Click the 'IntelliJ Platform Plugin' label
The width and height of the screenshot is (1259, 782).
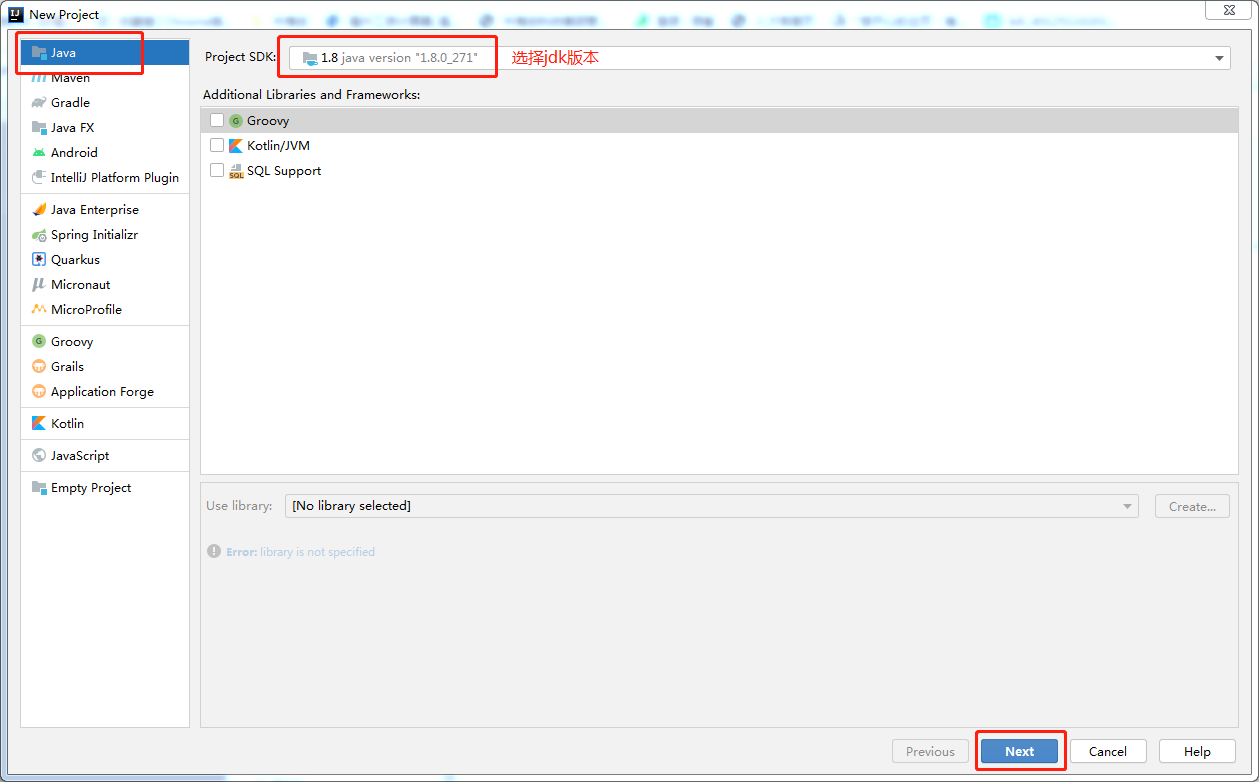click(x=115, y=178)
